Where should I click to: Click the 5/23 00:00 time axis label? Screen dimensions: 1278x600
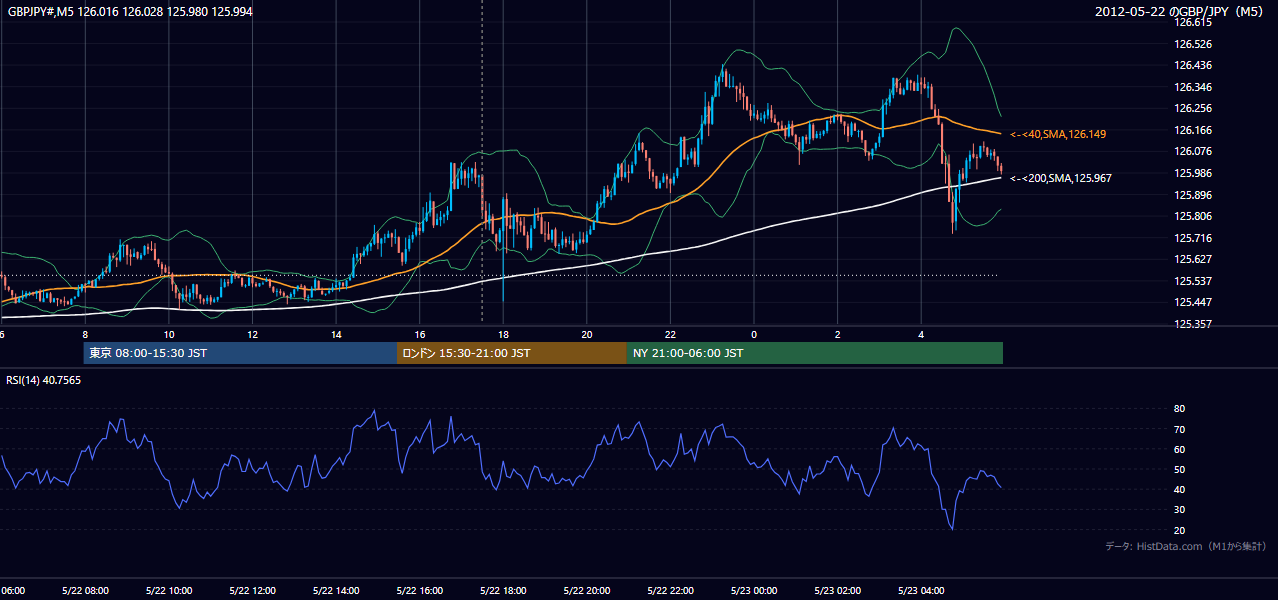click(753, 590)
